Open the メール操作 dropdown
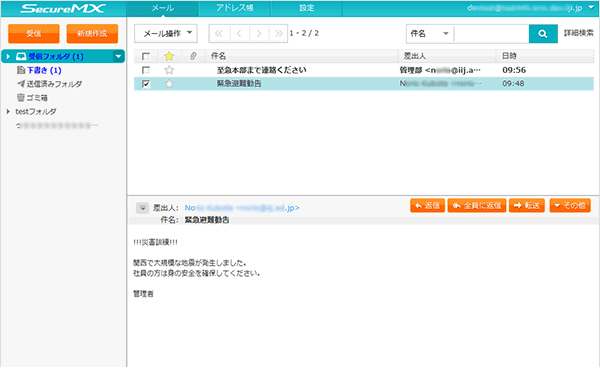The width and height of the screenshot is (600, 372). coord(166,34)
